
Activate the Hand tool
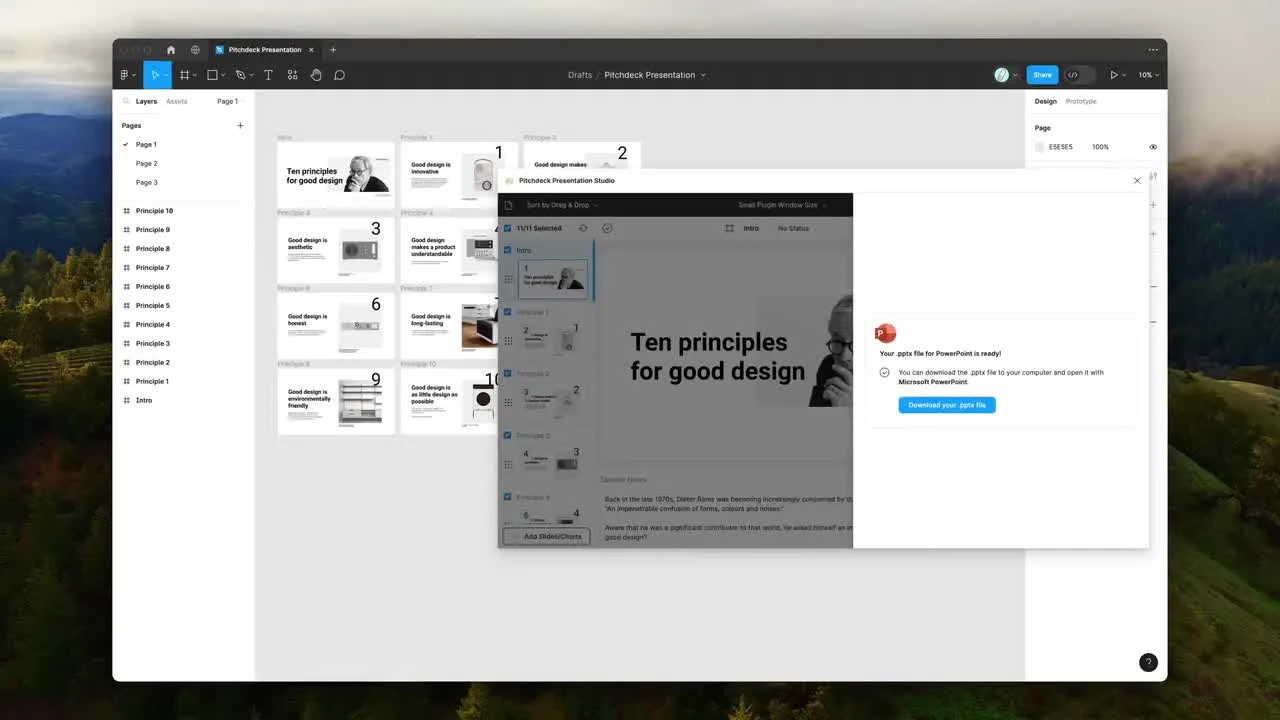(316, 75)
